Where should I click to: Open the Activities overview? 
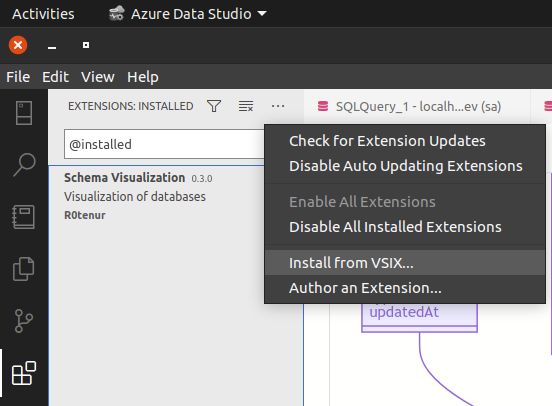point(43,14)
